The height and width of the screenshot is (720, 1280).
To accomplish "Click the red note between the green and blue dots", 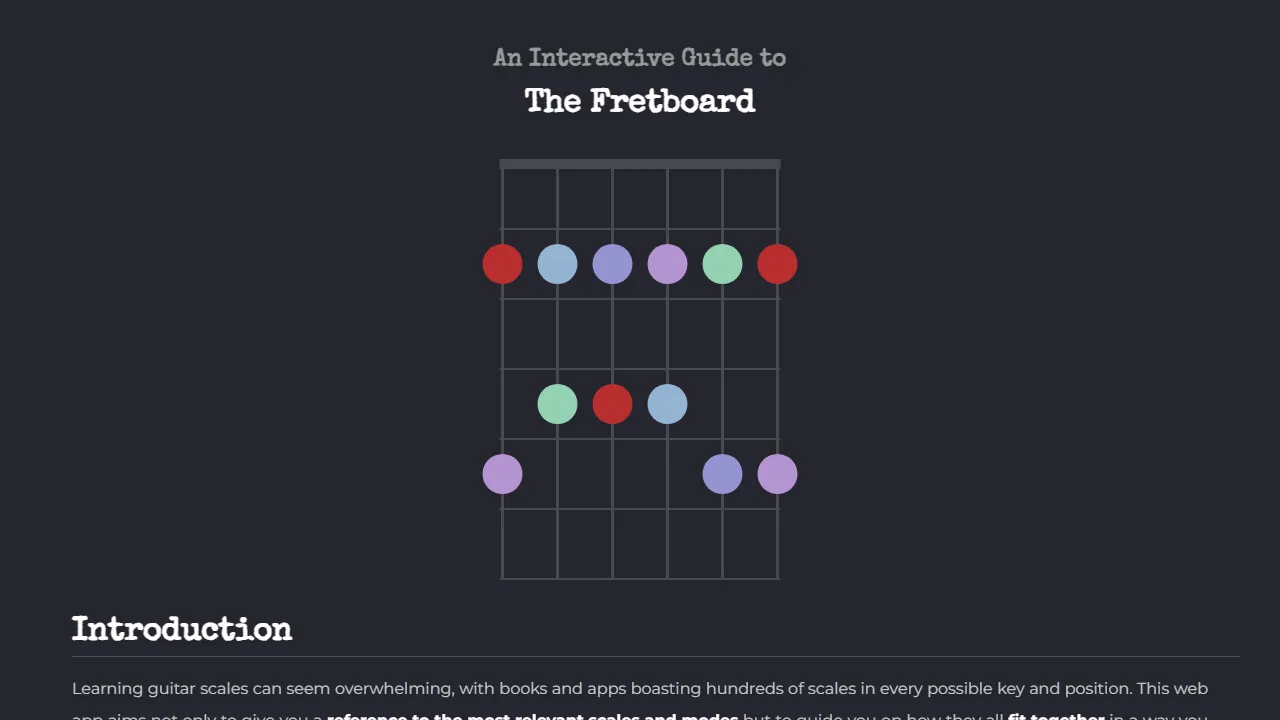I will click(612, 404).
